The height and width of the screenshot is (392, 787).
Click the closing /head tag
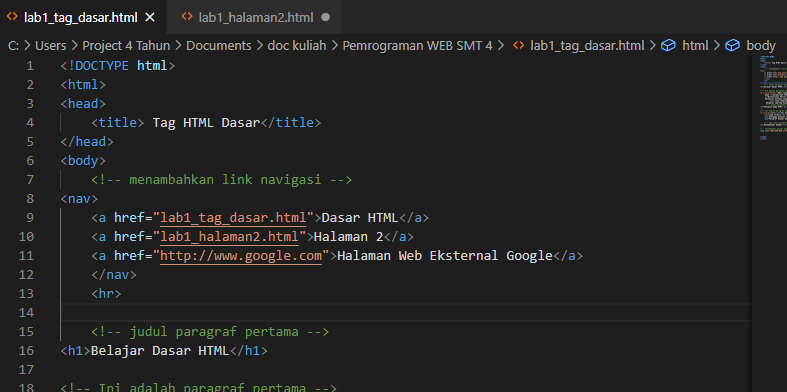(87, 142)
